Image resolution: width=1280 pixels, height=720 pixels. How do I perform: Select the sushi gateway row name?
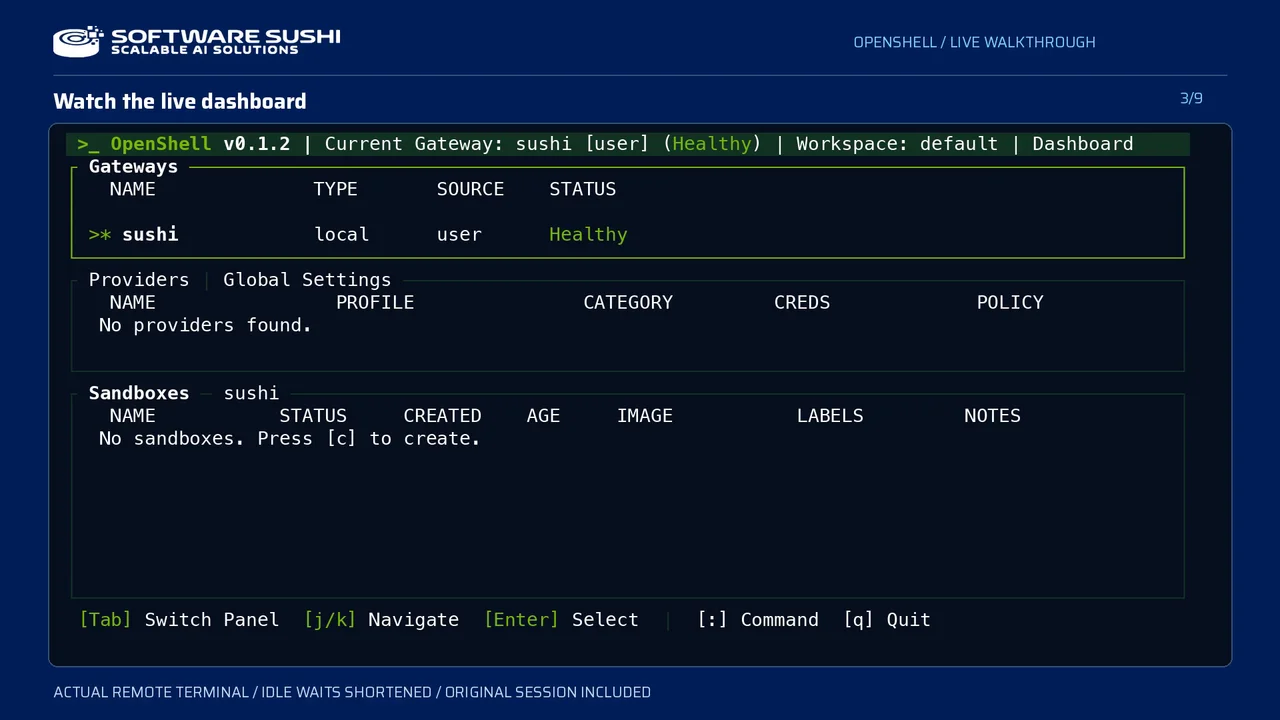coord(150,235)
